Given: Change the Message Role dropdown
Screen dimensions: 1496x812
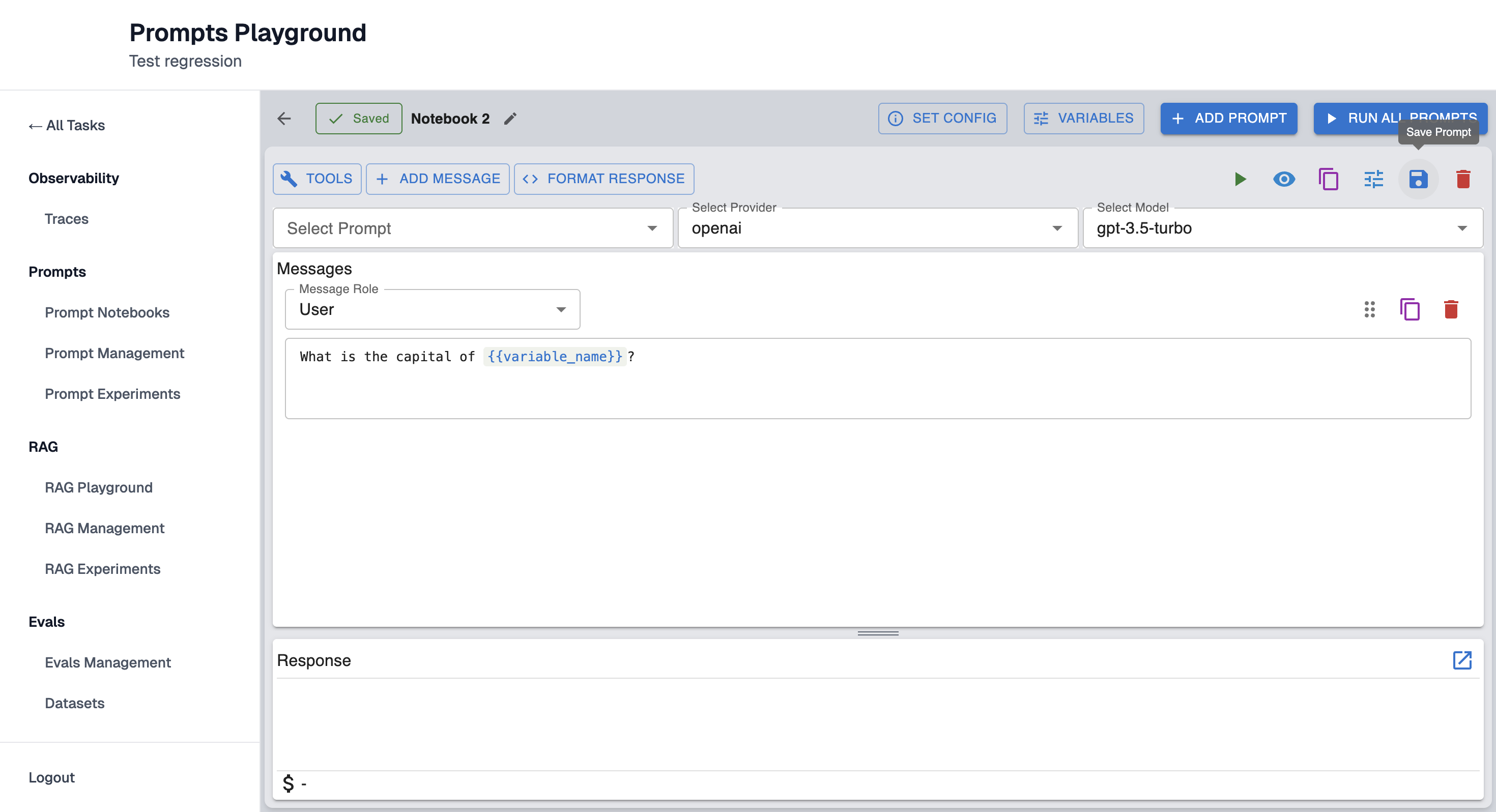Looking at the screenshot, I should (x=432, y=309).
